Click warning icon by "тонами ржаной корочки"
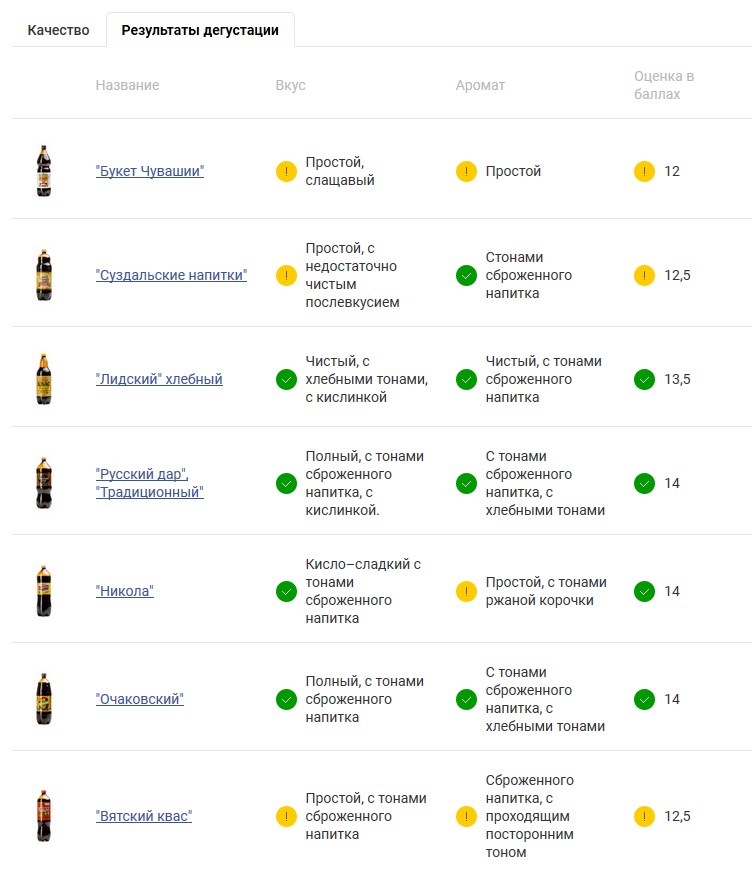752x875 pixels. click(466, 591)
